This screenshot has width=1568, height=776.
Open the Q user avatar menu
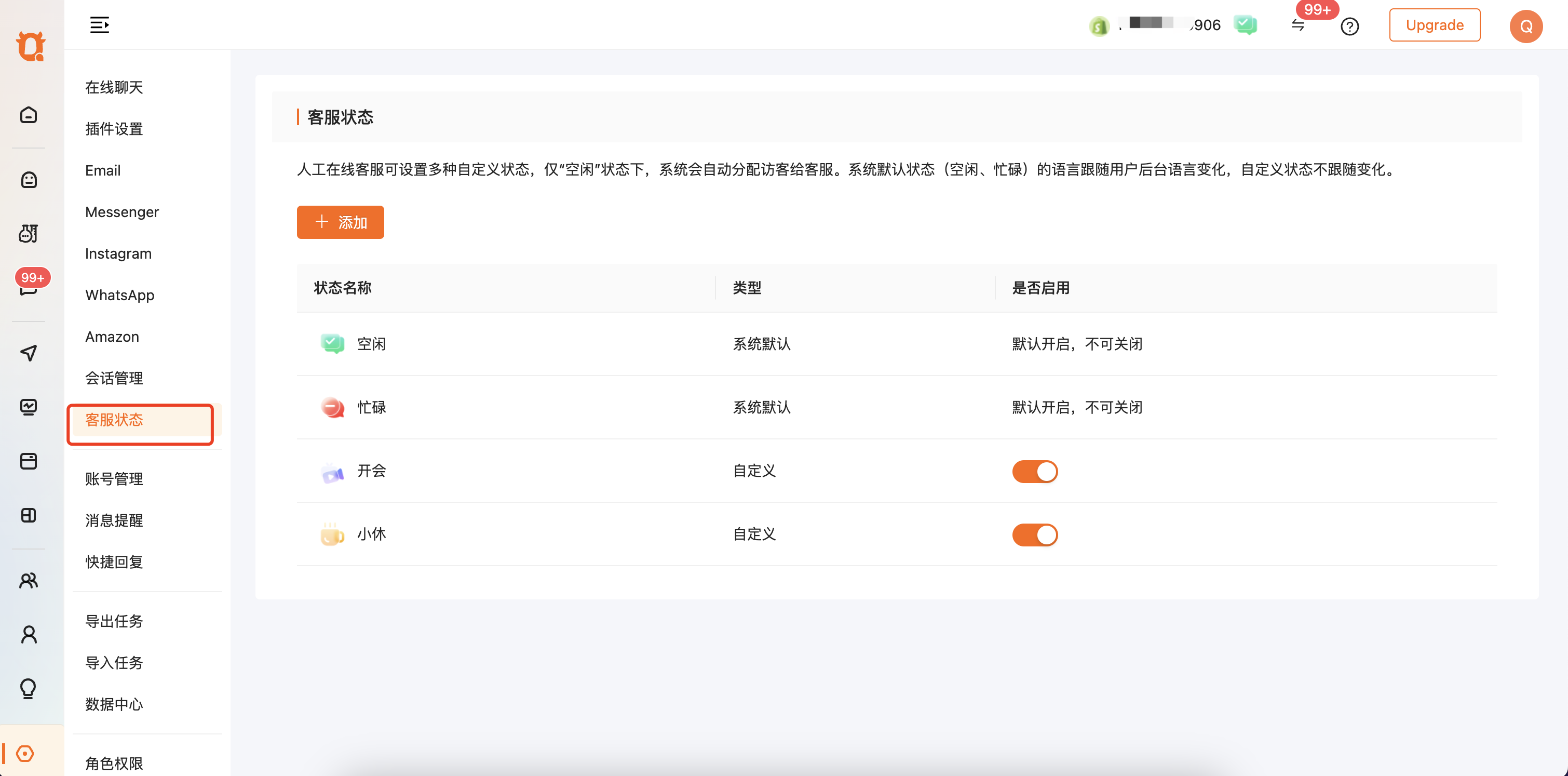click(1525, 26)
